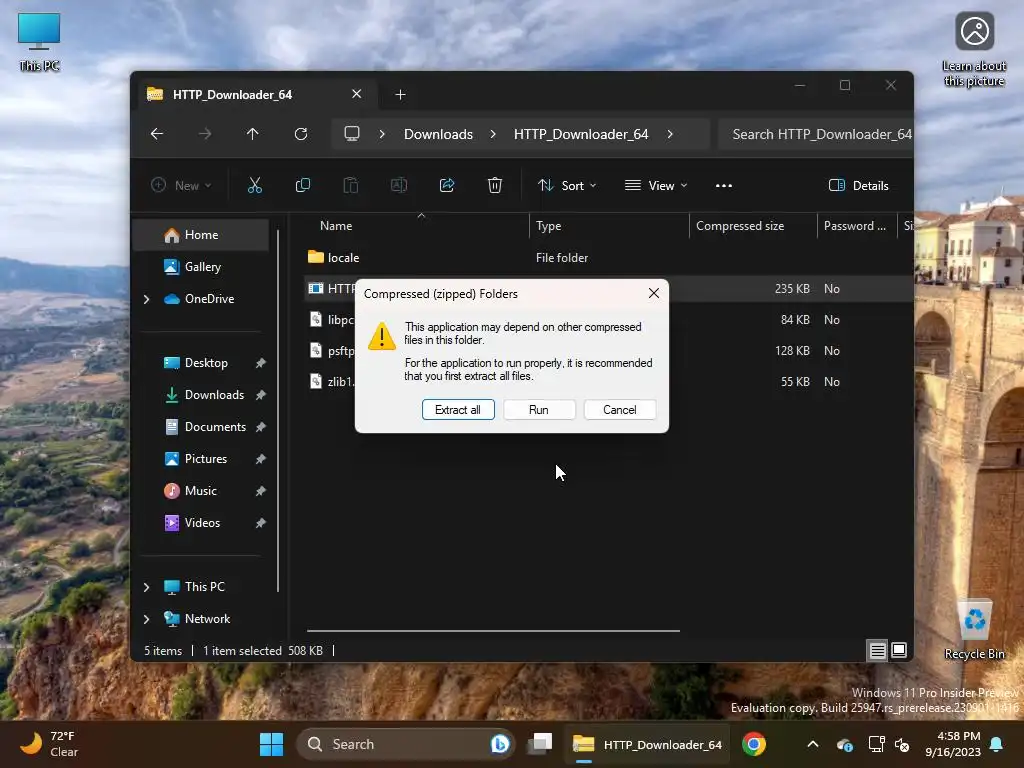Refresh the current folder view
The width and height of the screenshot is (1024, 768).
tap(301, 134)
